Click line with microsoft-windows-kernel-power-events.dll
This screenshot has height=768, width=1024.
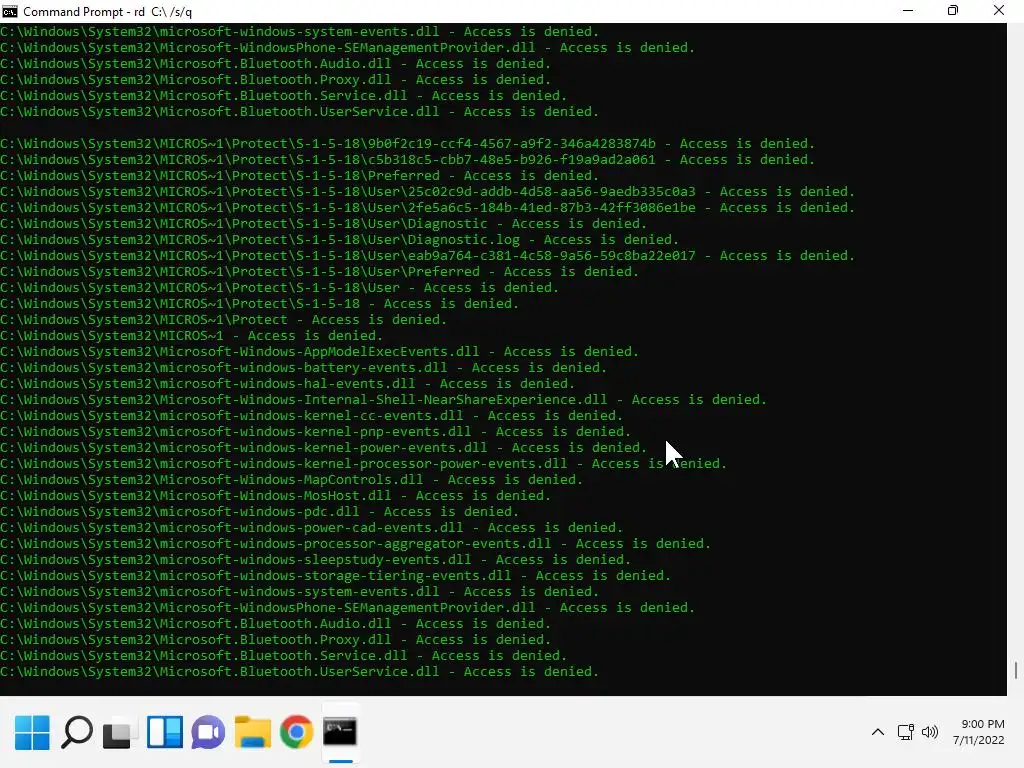(323, 447)
